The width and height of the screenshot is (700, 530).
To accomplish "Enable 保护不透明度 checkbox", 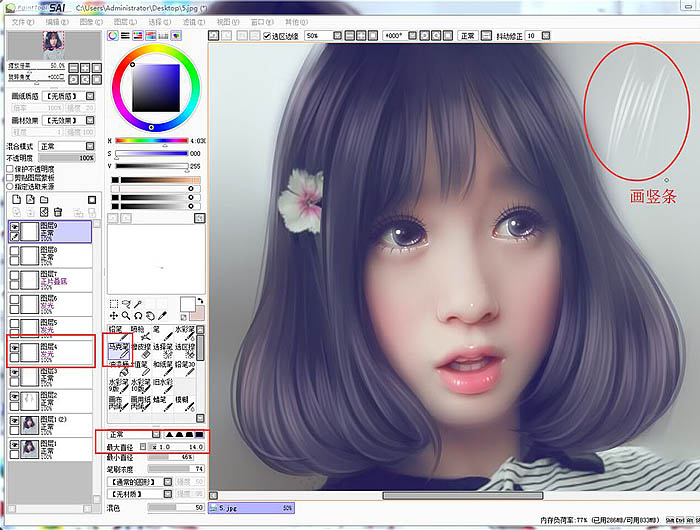I will point(10,169).
